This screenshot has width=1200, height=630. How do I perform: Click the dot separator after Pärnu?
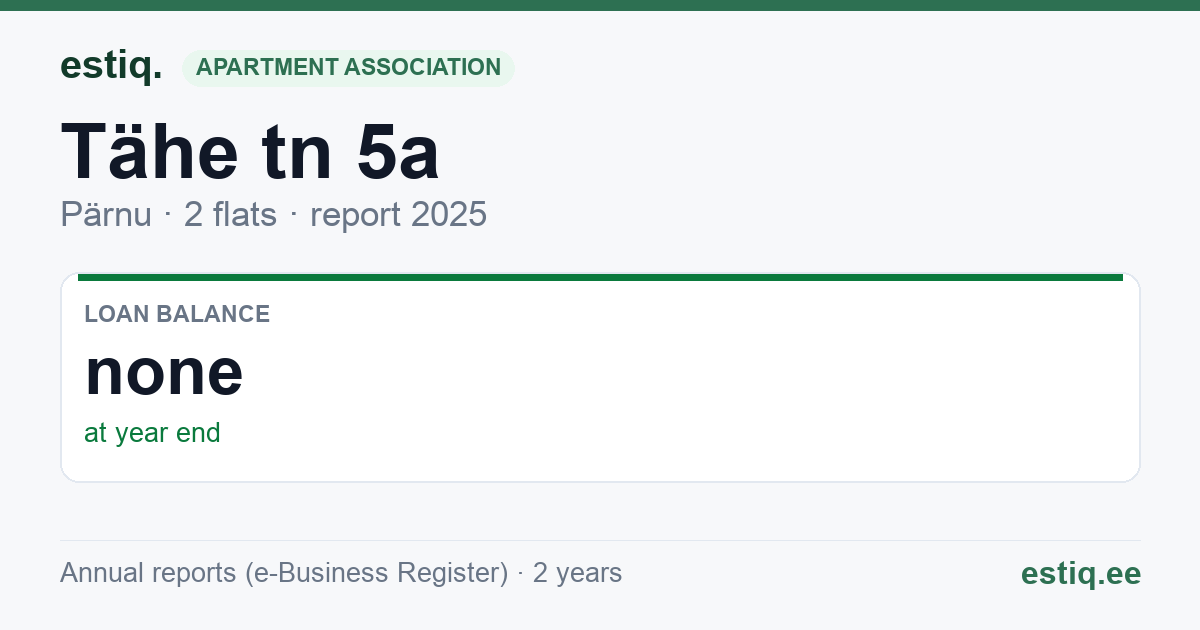168,216
